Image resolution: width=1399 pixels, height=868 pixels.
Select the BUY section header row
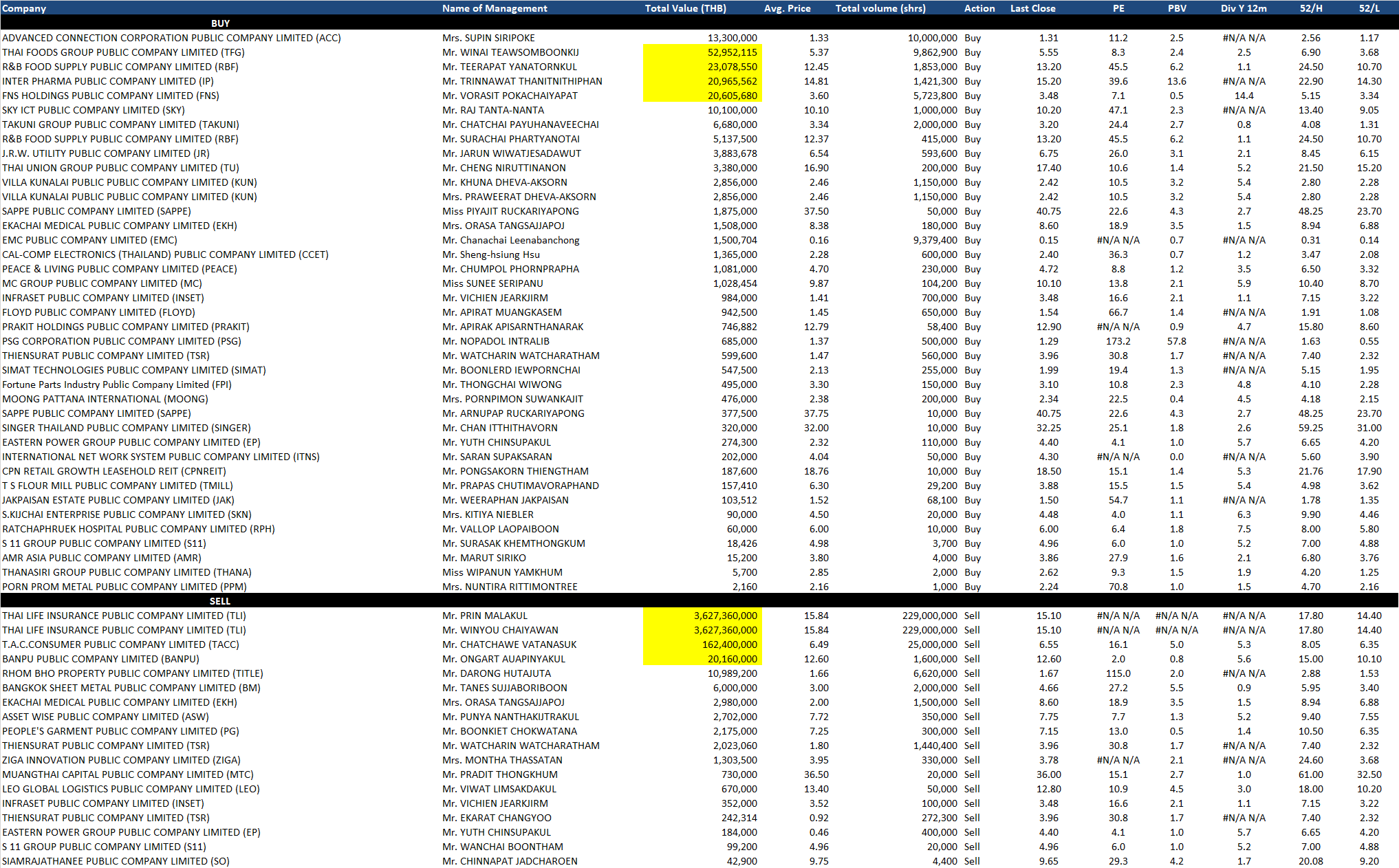pyautogui.click(x=220, y=23)
